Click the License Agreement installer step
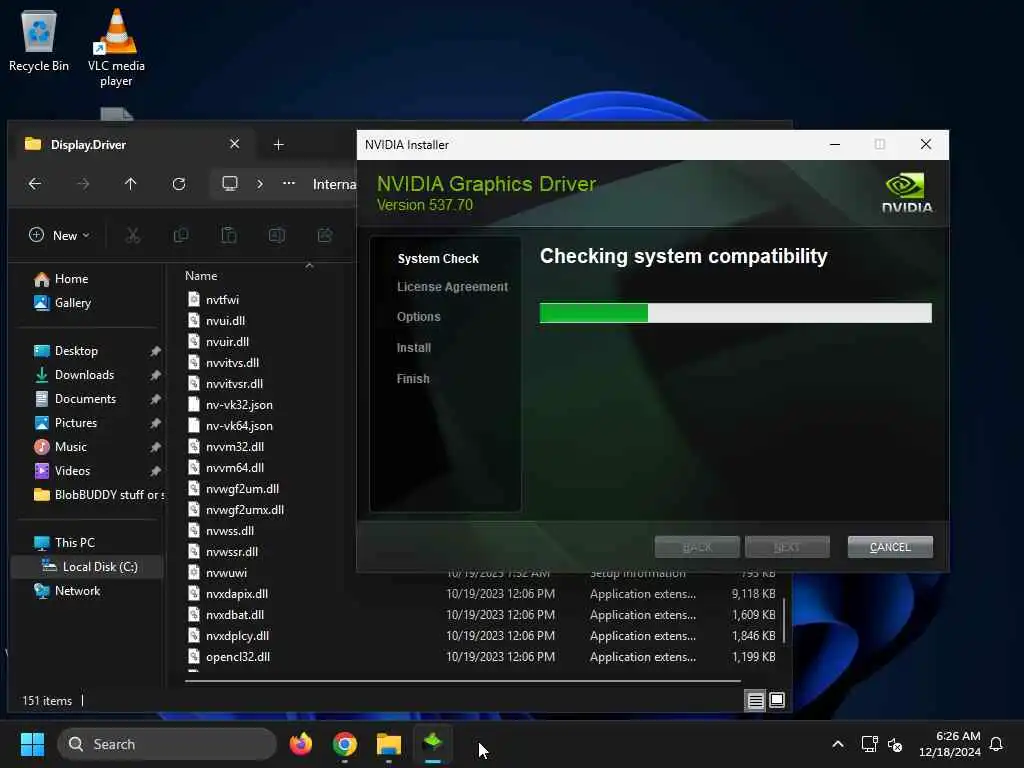This screenshot has height=768, width=1024. pyautogui.click(x=452, y=287)
